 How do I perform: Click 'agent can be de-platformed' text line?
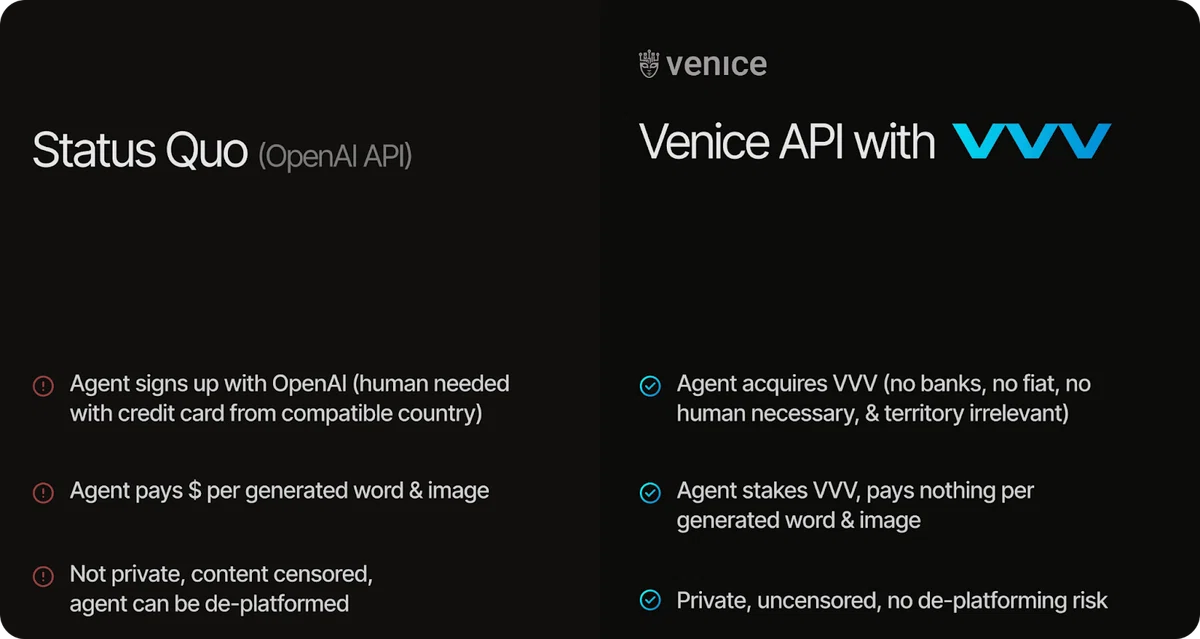[209, 603]
